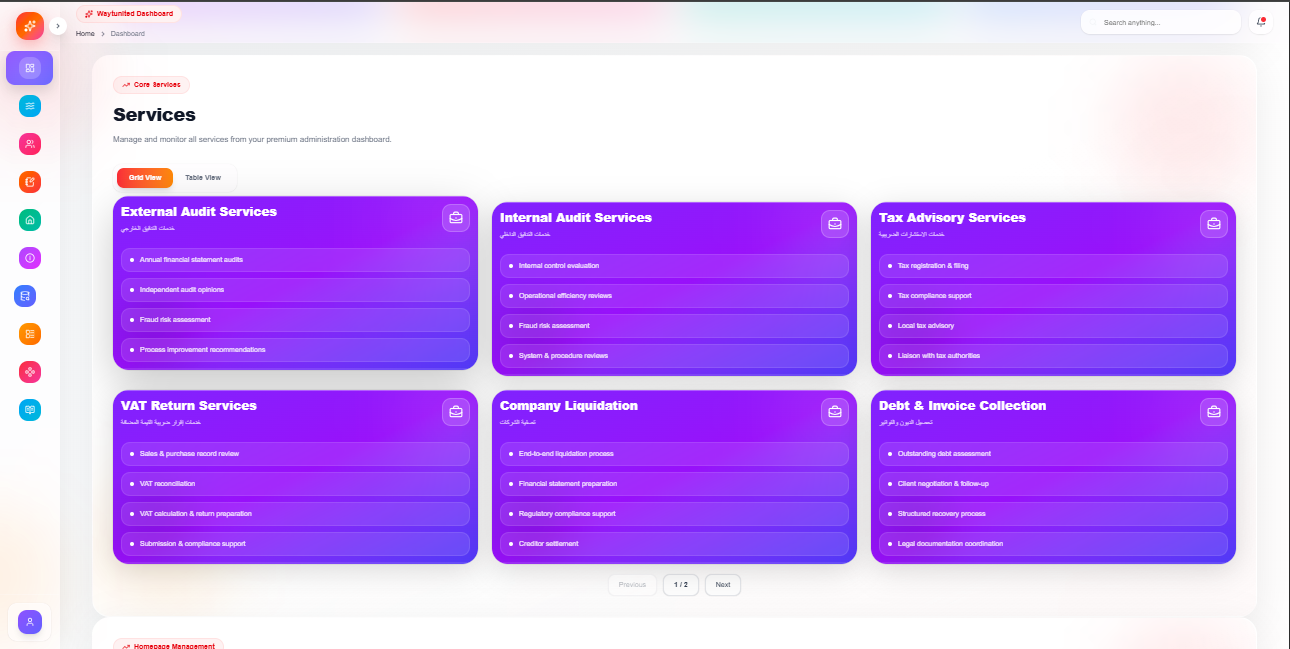Click the '1 / 2' page indicator
The image size is (1290, 649).
681,585
